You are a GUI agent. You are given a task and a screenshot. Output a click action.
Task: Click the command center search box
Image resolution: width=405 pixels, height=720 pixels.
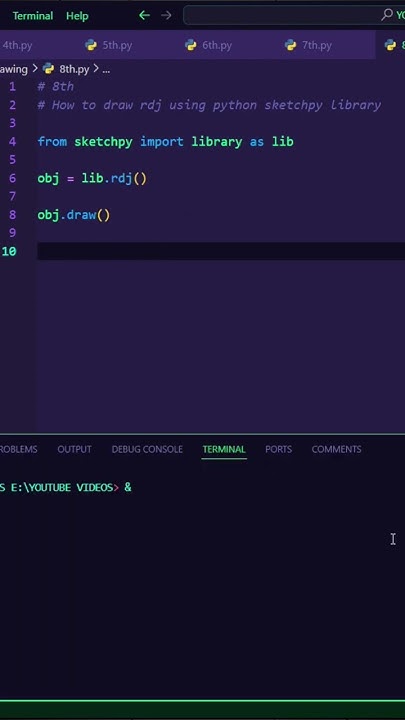click(294, 16)
